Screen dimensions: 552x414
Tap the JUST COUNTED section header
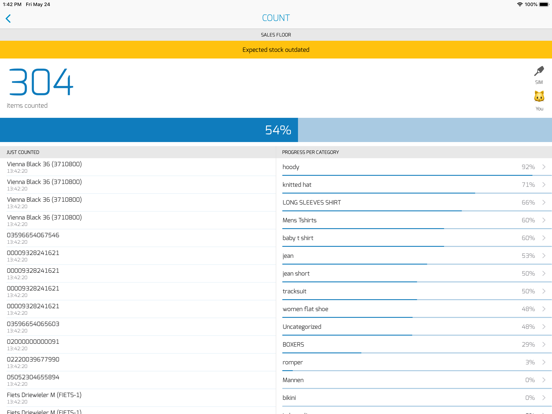(23, 152)
